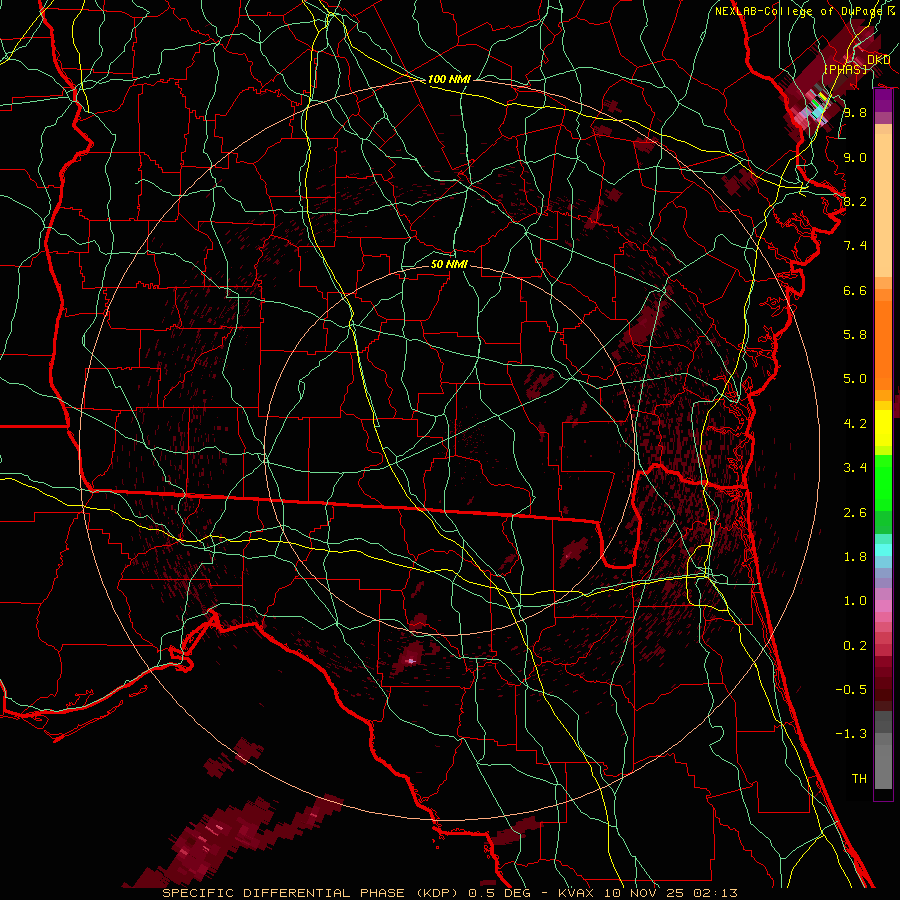Viewport: 900px width, 900px height.
Task: Click the gray segment at color bar bottom
Action: 883,767
